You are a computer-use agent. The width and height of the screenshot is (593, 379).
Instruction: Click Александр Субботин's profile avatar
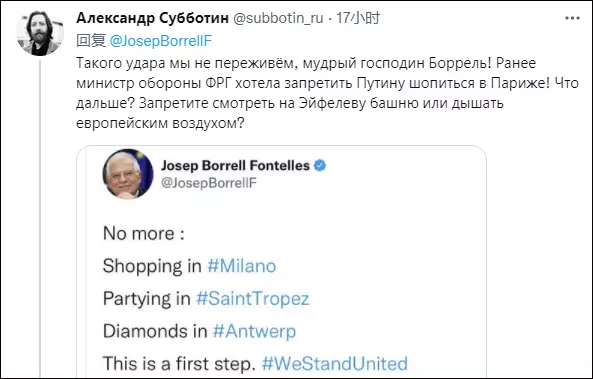coord(40,34)
